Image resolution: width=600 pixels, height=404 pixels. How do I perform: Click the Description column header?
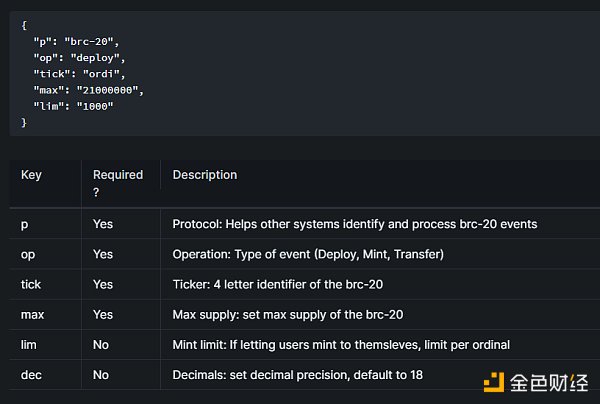point(205,175)
